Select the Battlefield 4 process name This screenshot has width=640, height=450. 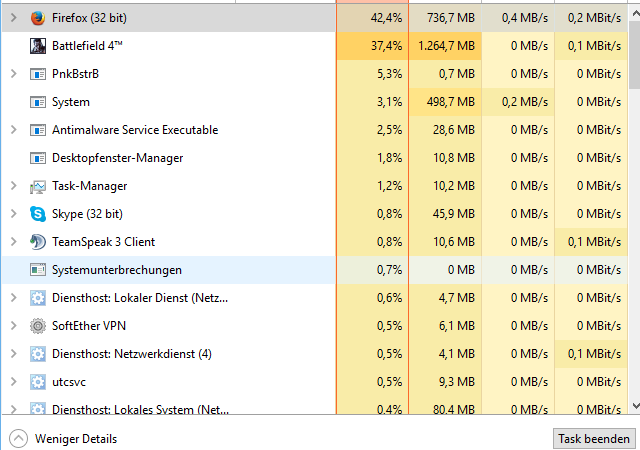click(87, 46)
